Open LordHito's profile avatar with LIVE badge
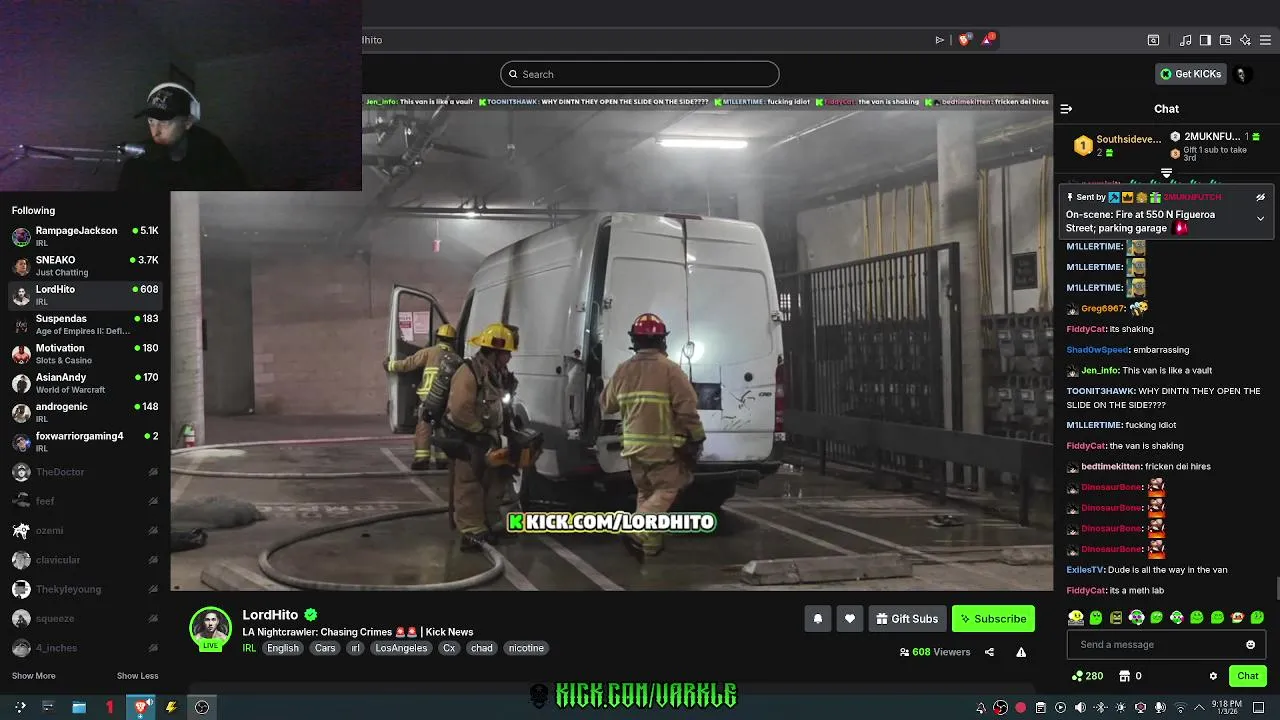1280x720 pixels. (211, 629)
